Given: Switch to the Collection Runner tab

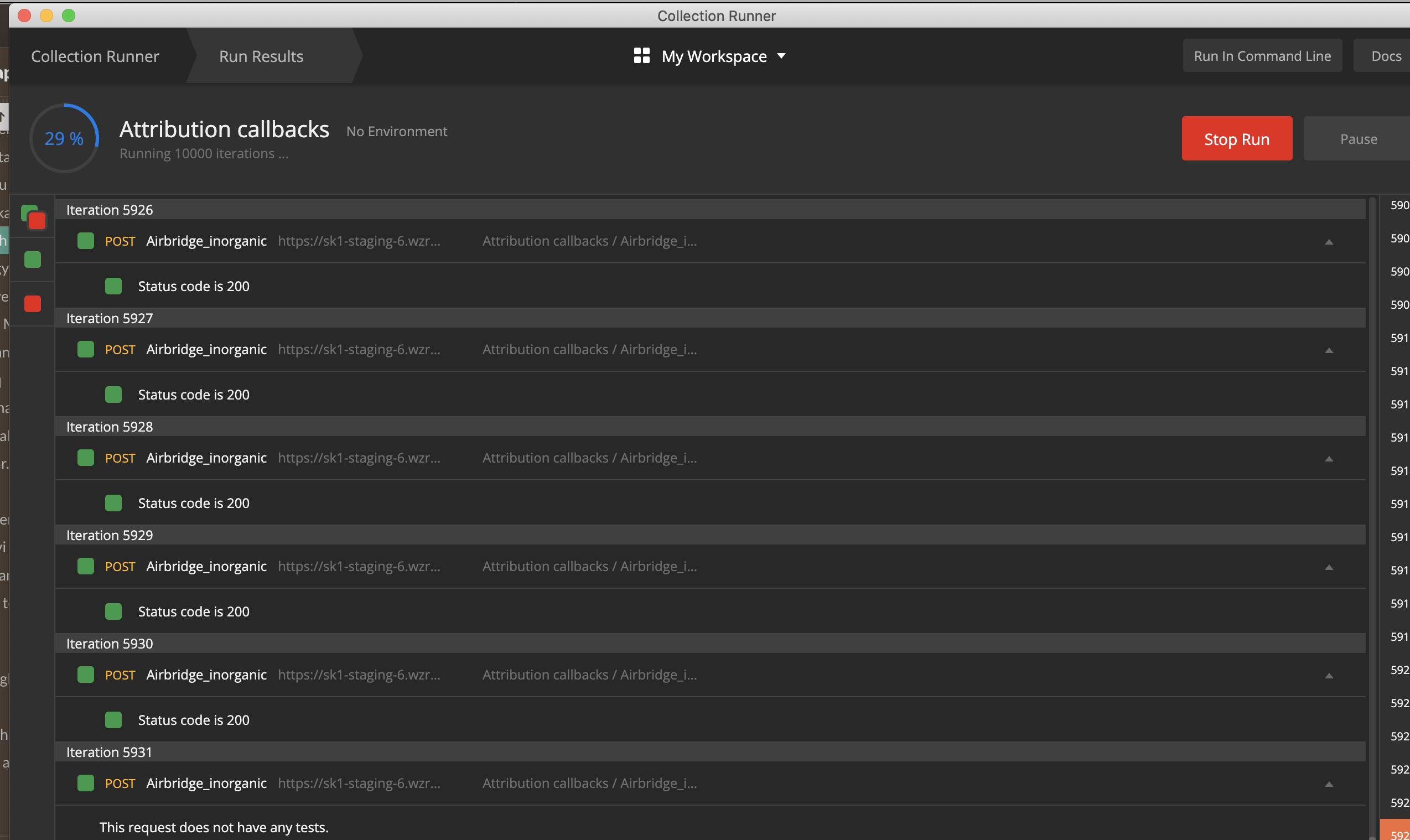Looking at the screenshot, I should click(95, 55).
